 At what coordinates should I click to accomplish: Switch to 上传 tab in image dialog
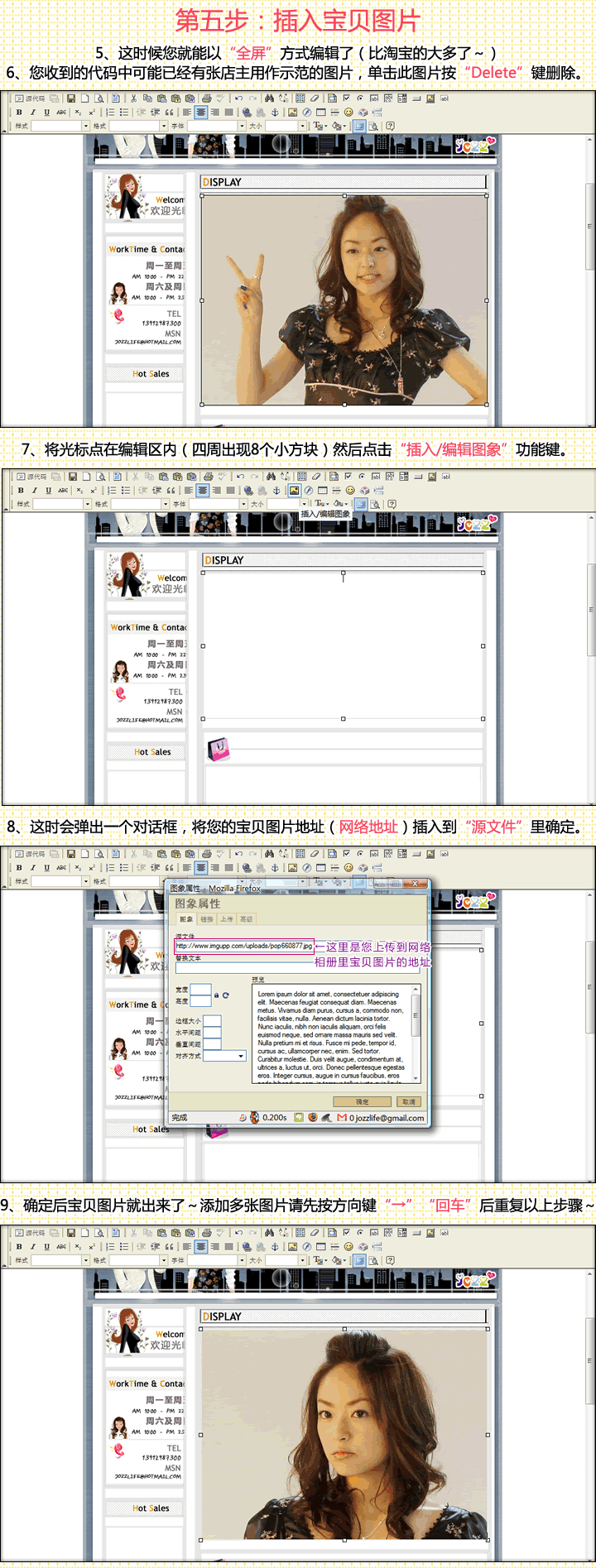pyautogui.click(x=226, y=919)
